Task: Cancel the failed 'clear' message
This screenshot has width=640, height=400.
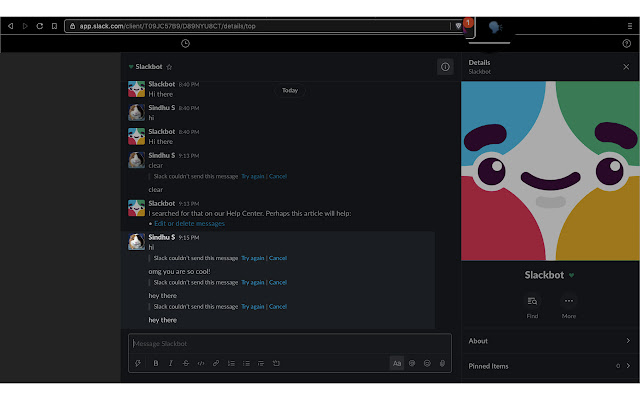Action: 278,176
